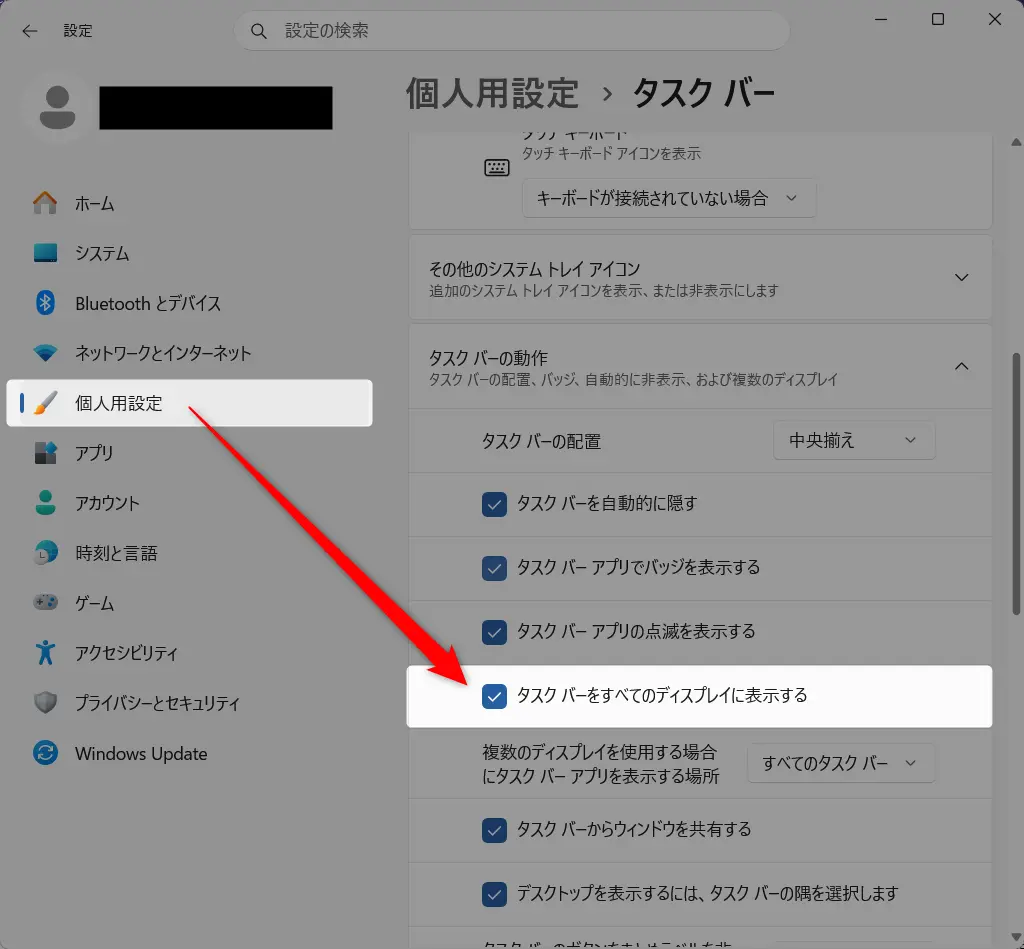The image size is (1024, 949).
Task: Disable タスク バーからウィンドウを共有する checkbox
Action: click(x=494, y=830)
